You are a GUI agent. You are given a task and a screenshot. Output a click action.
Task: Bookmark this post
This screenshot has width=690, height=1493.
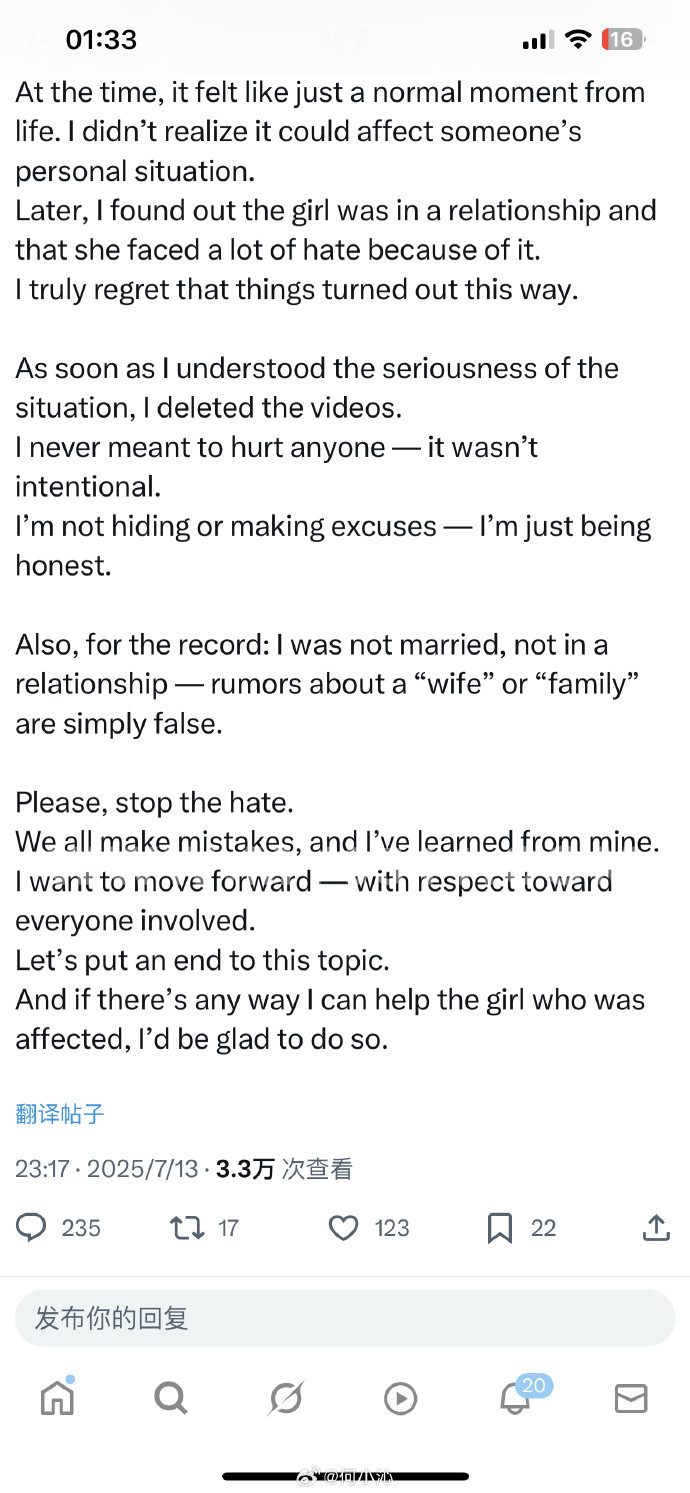pos(500,1228)
